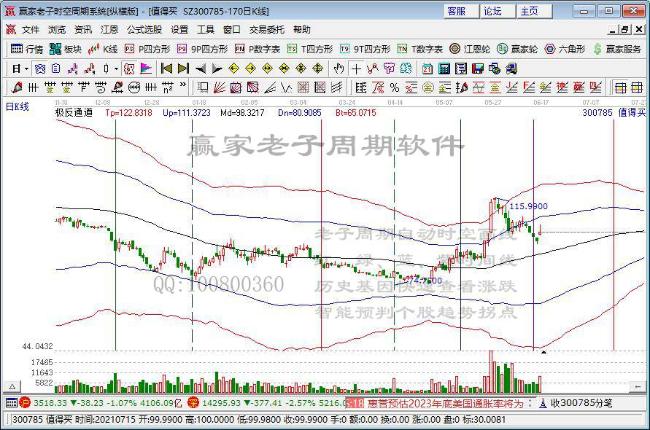Click the 客服 button in title bar
The width and height of the screenshot is (650, 430).
click(461, 11)
